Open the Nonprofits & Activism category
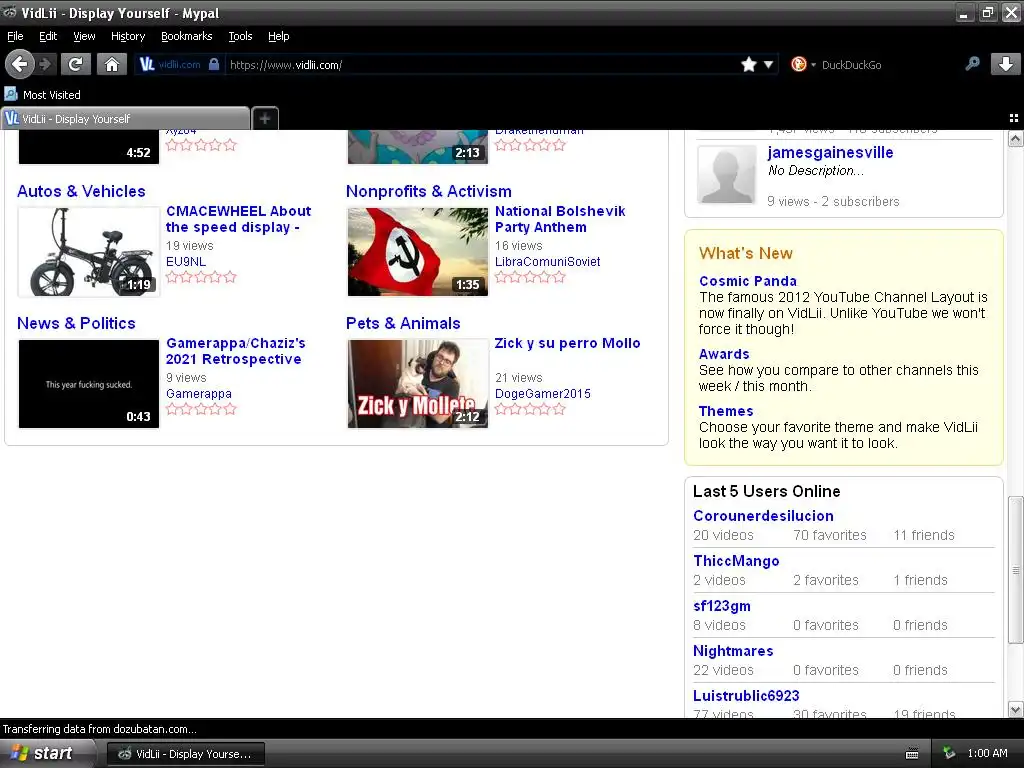Viewport: 1024px width, 768px height. point(428,191)
